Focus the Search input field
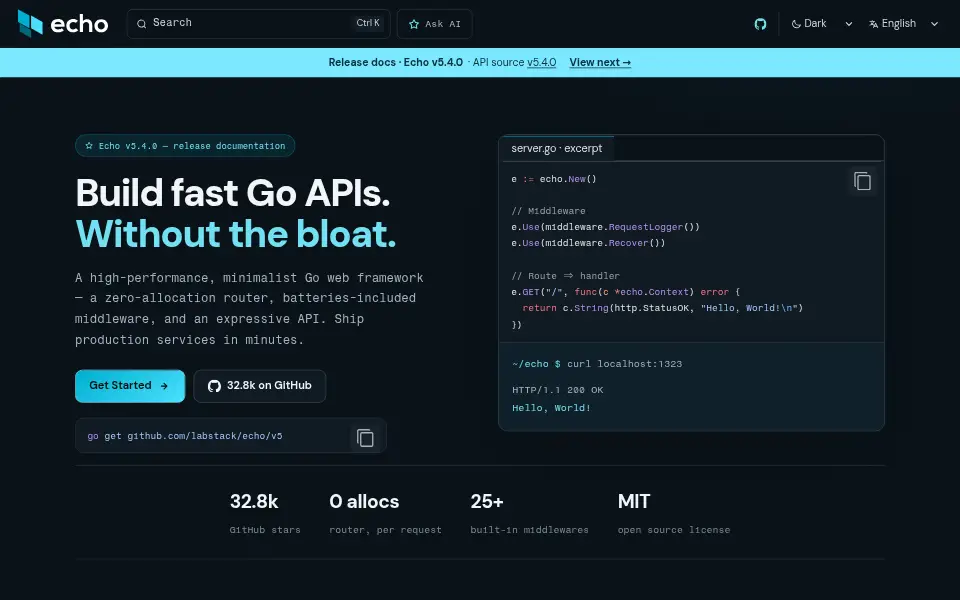The image size is (960, 600). (x=258, y=24)
